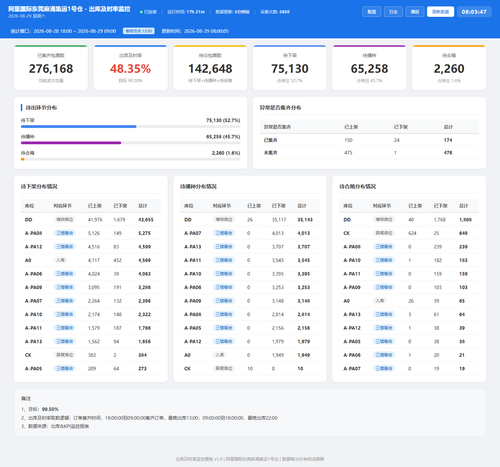This screenshot has width=500, height=467.
Task: Click the A-PA07 row label in 待播种 table
Action: pyautogui.click(x=193, y=233)
